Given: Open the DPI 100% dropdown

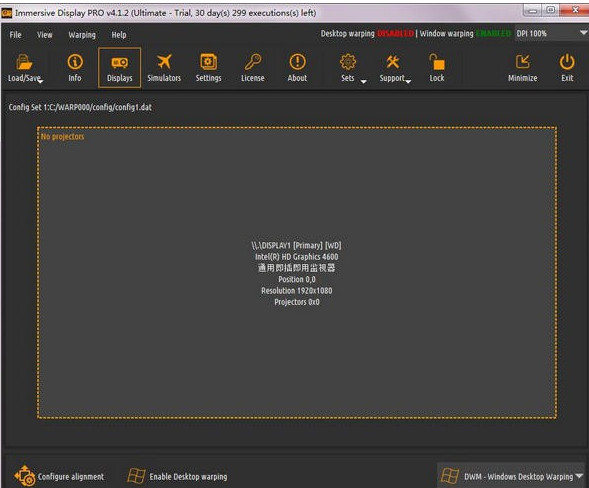Looking at the screenshot, I should pos(551,33).
